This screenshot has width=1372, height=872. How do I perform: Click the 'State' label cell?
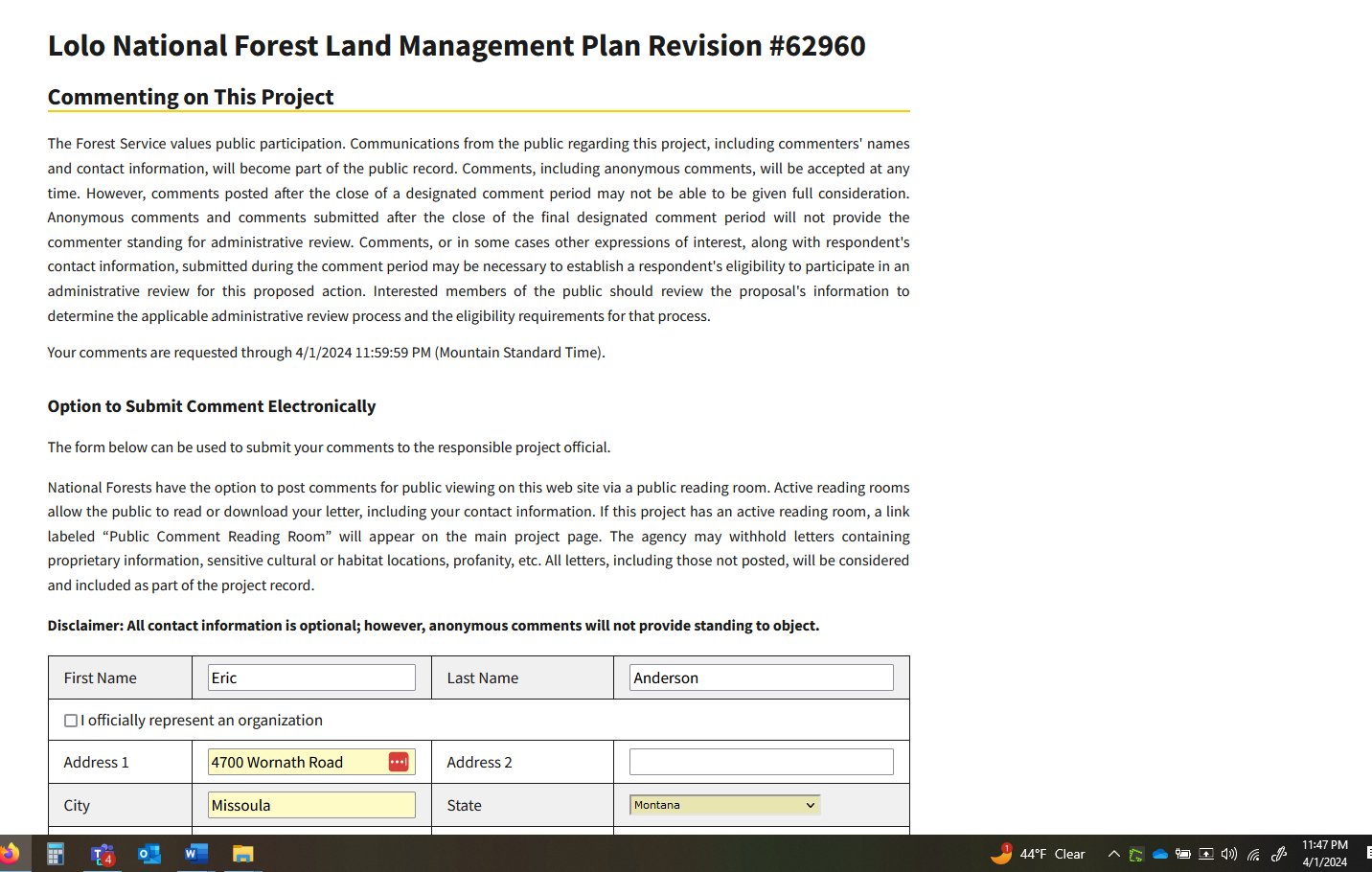[522, 805]
